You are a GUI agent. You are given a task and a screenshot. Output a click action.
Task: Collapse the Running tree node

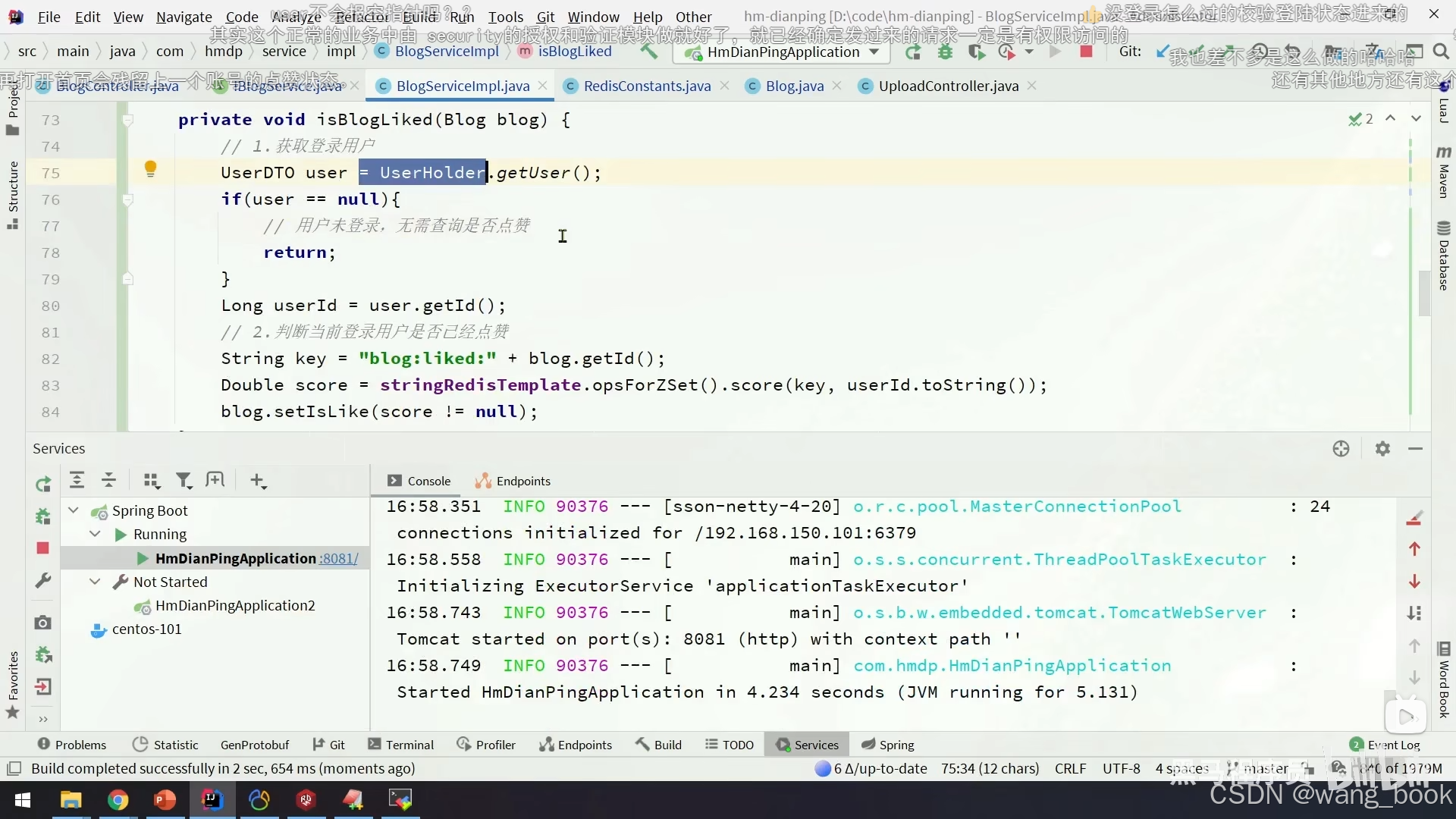point(95,534)
